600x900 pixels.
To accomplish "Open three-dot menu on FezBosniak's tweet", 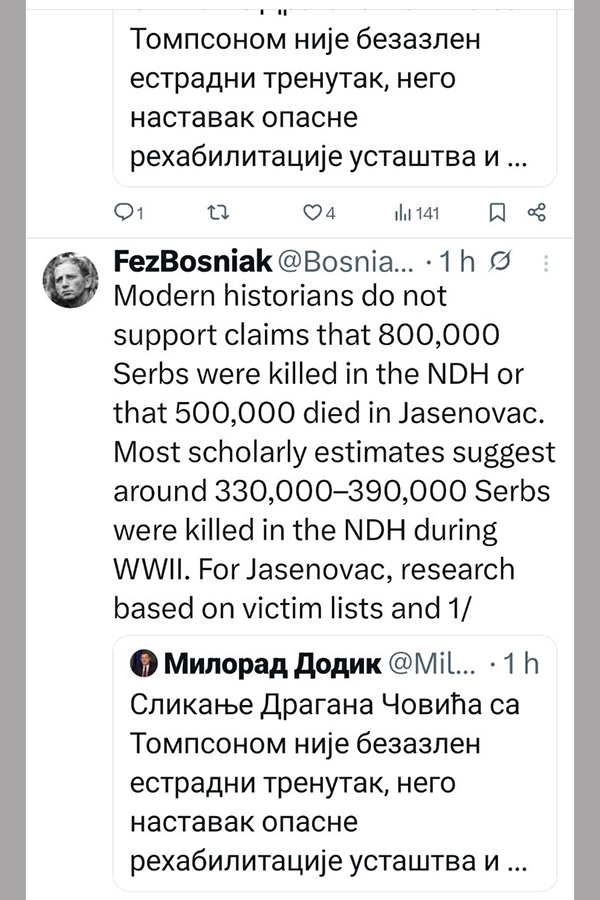I will coord(546,263).
